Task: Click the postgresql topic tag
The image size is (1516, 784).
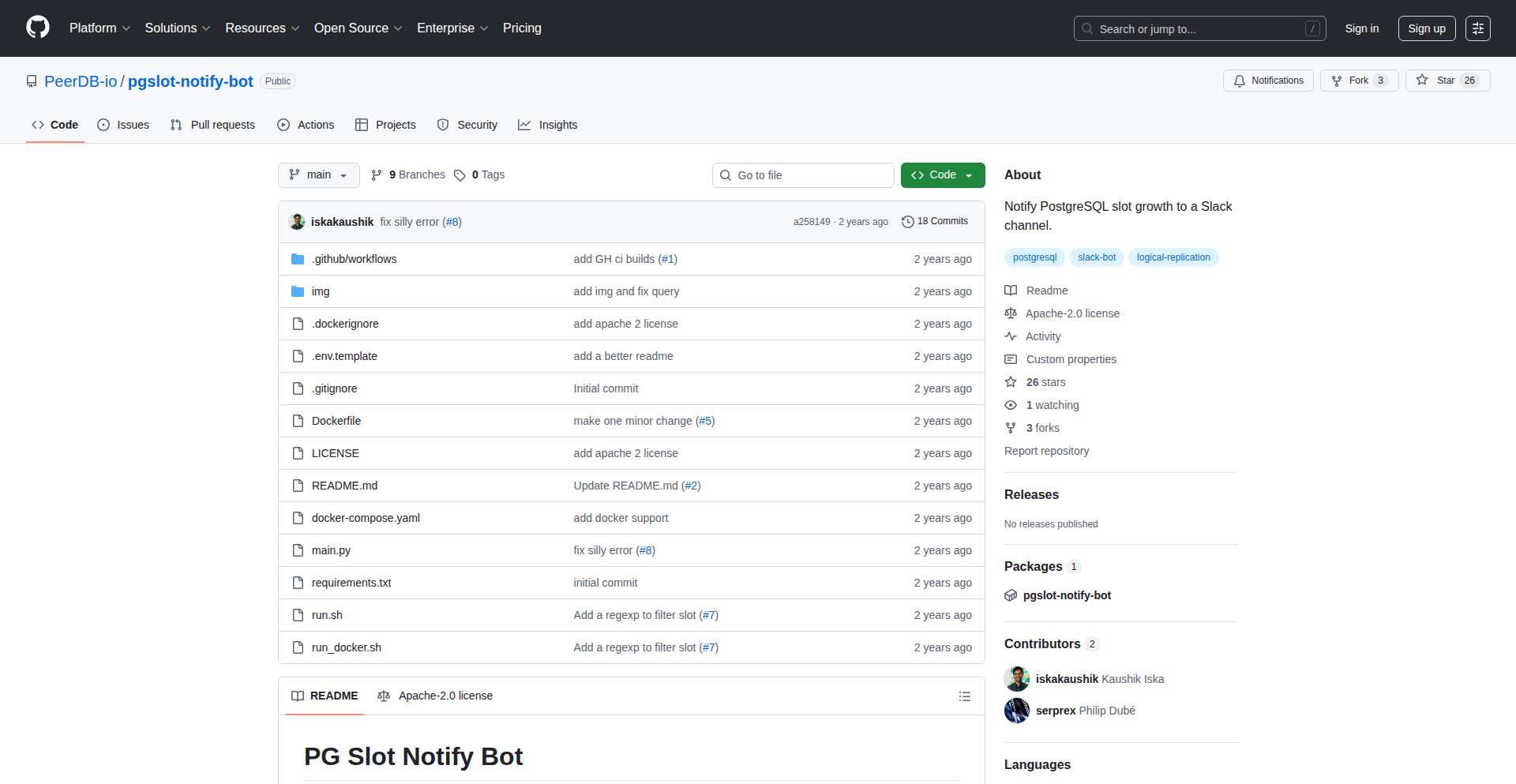Action: pyautogui.click(x=1034, y=257)
